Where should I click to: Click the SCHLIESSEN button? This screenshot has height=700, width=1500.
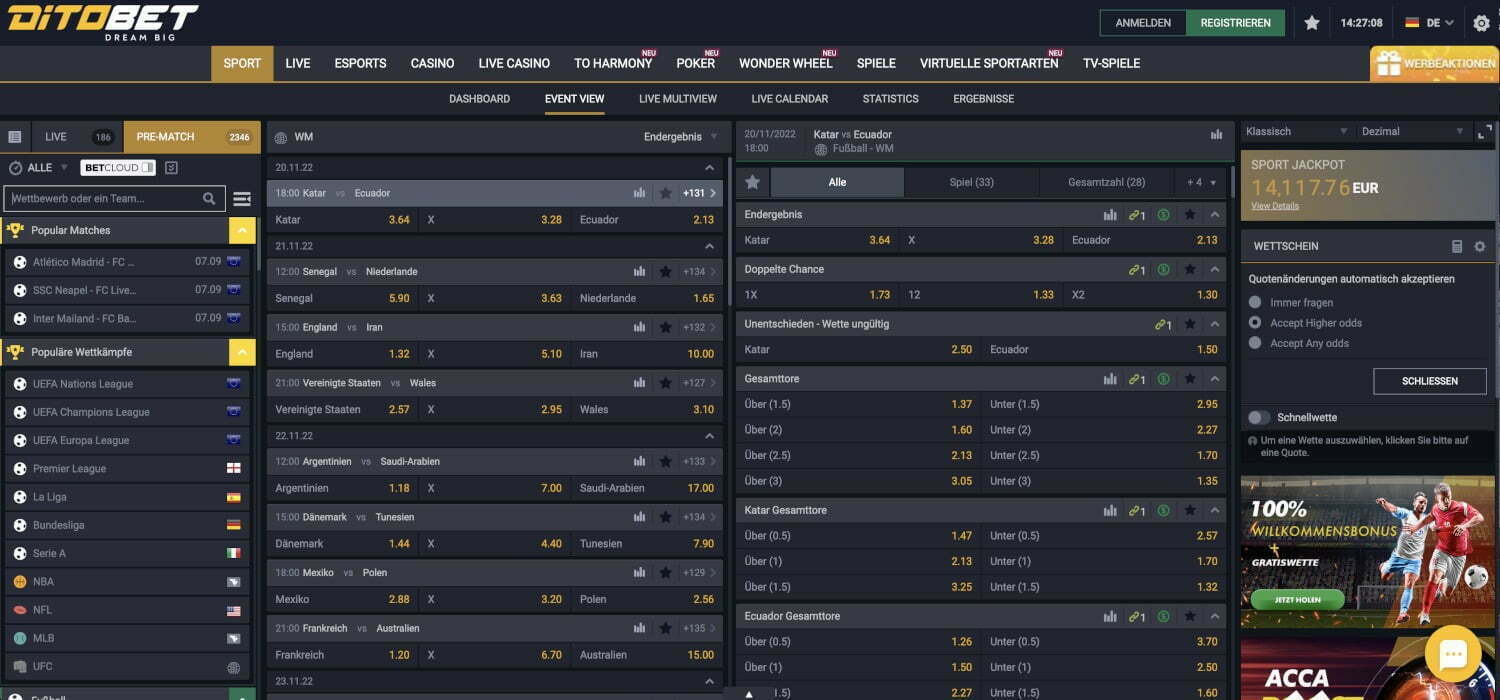click(x=1430, y=381)
